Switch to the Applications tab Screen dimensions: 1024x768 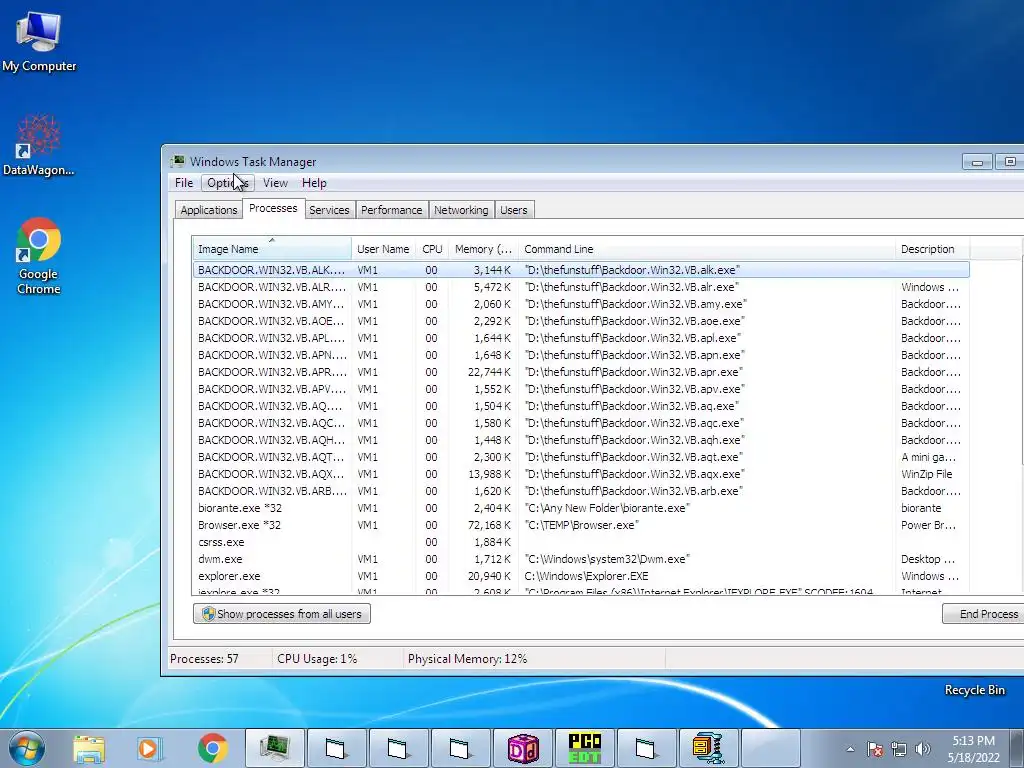tap(208, 210)
